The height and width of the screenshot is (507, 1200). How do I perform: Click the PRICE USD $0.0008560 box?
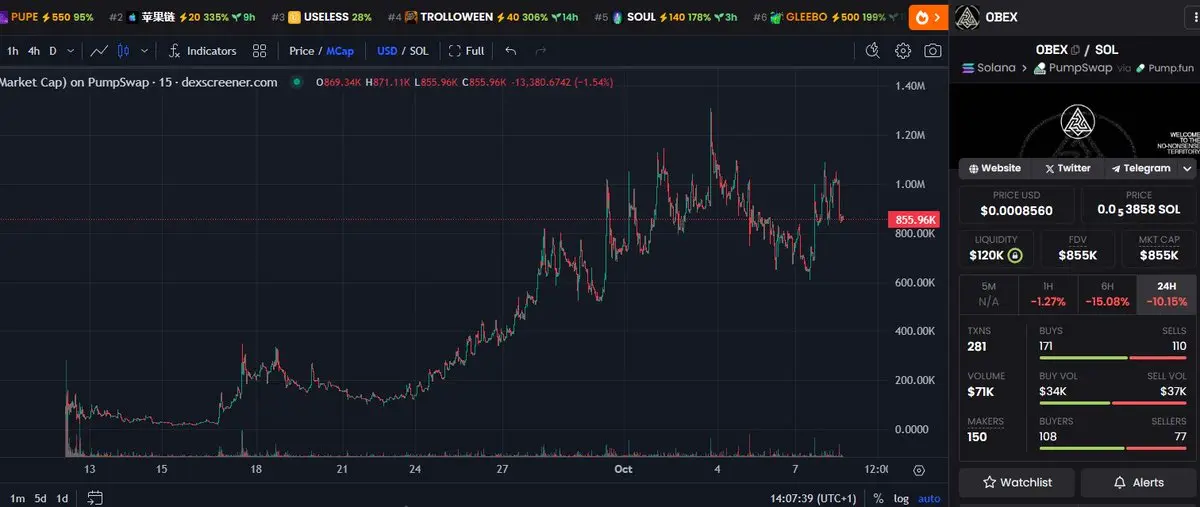1017,205
